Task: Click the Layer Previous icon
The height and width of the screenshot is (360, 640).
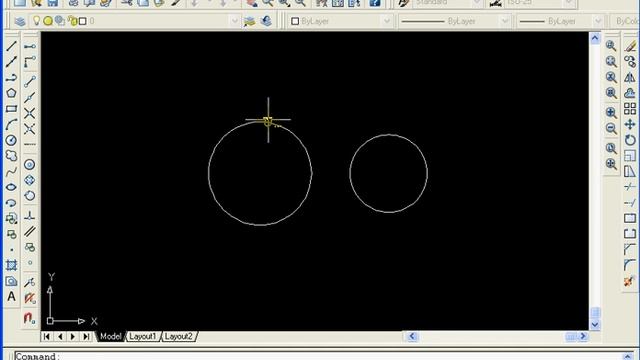Action: click(x=266, y=21)
